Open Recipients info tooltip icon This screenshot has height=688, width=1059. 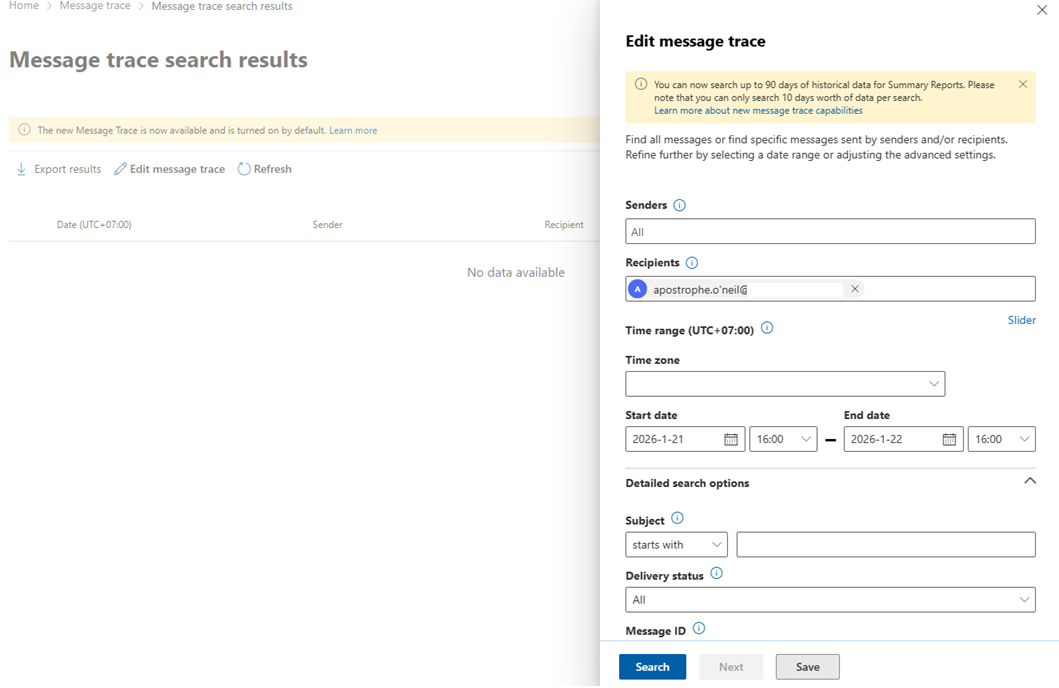click(x=692, y=263)
